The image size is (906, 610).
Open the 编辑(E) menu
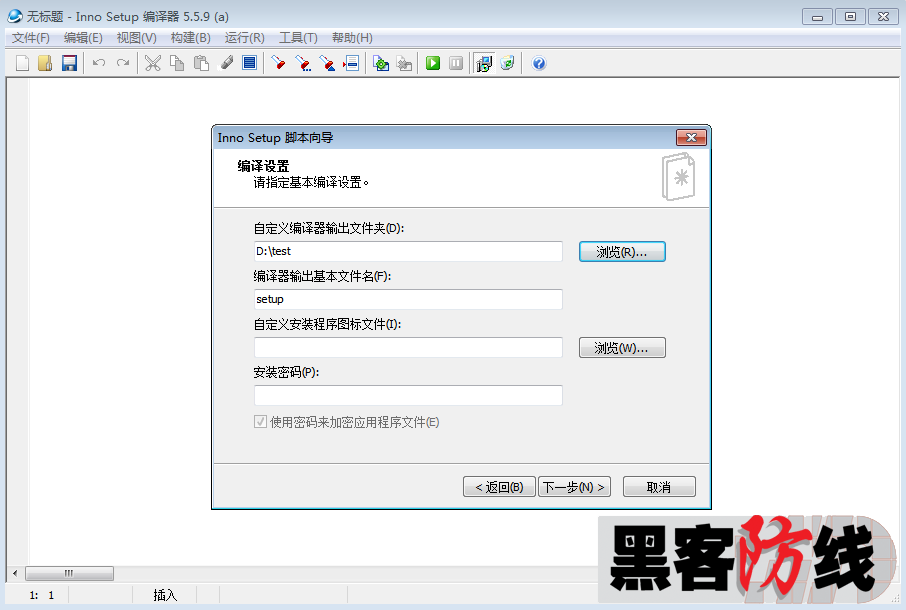pyautogui.click(x=83, y=38)
